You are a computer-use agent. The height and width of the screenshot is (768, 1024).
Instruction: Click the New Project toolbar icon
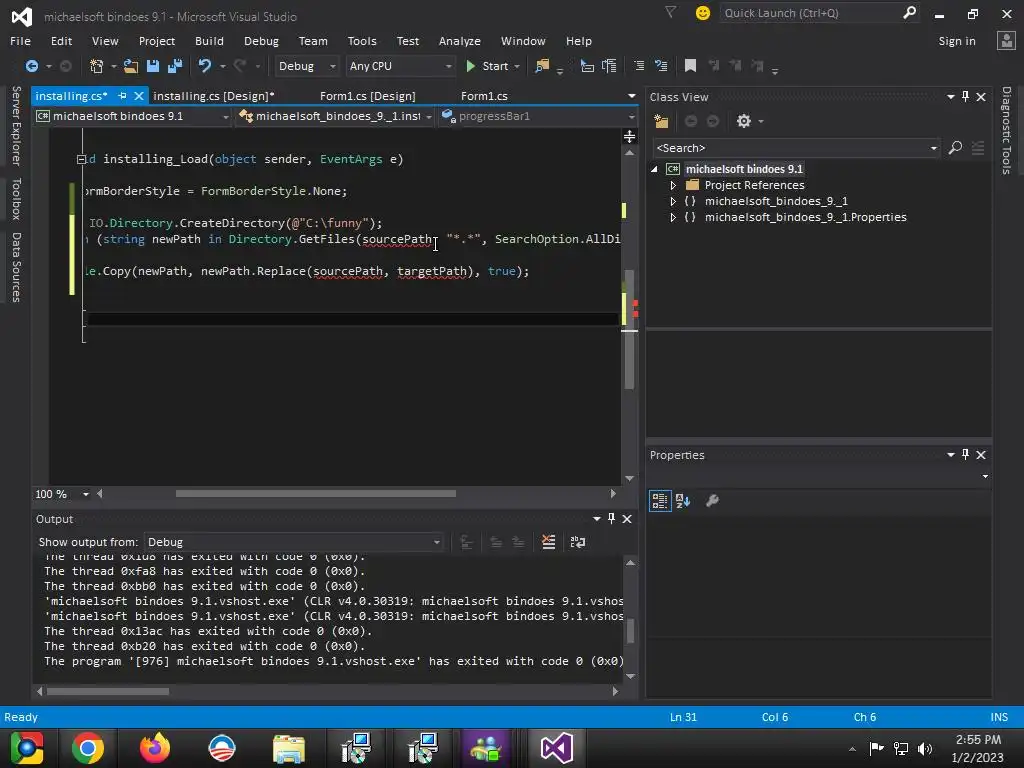[97, 66]
